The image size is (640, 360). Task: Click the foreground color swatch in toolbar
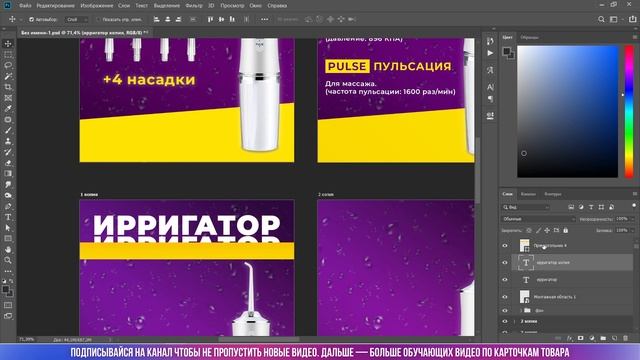point(6,290)
